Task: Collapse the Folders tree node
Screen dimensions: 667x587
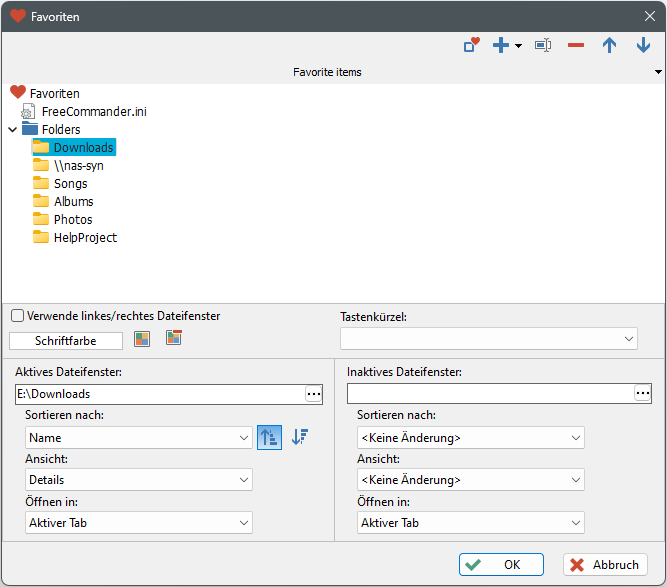Action: 13,129
